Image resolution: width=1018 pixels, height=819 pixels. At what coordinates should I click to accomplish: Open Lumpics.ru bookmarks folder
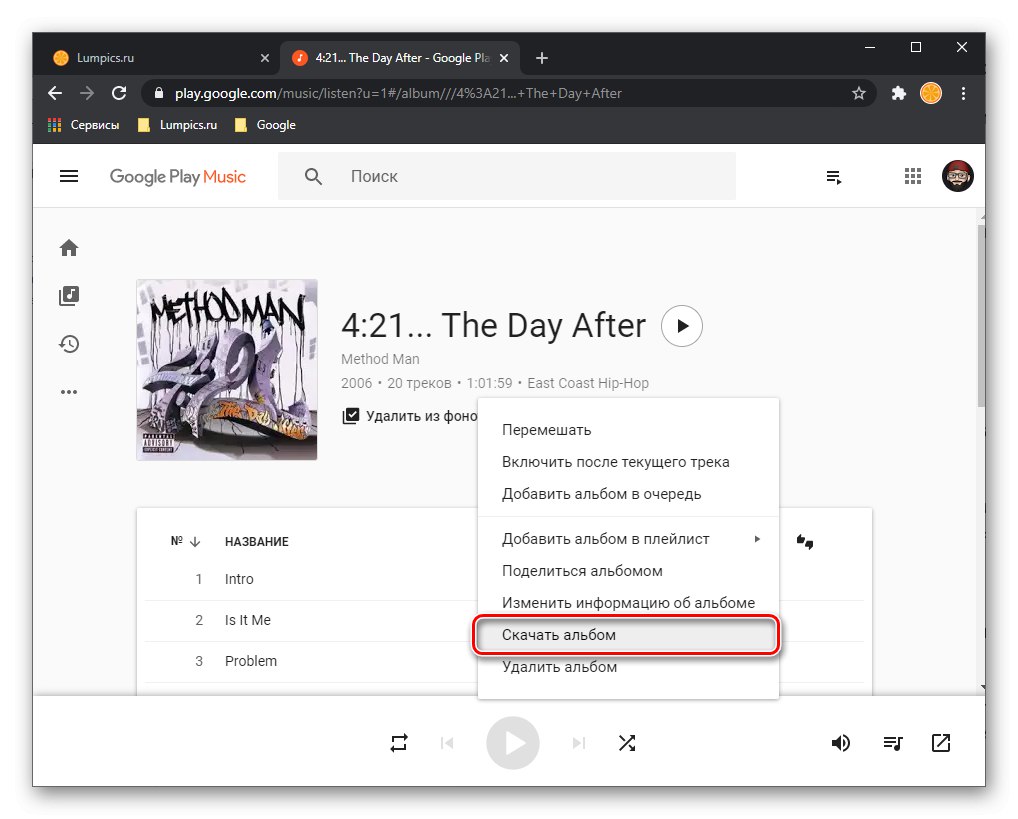point(177,125)
